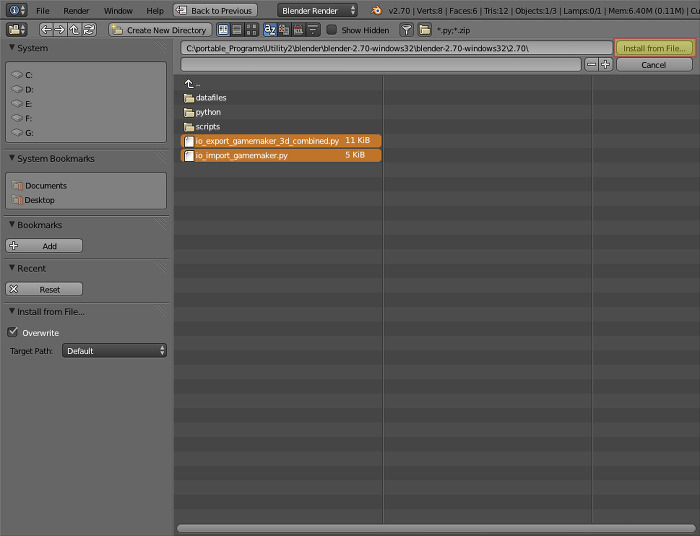This screenshot has height=536, width=700.
Task: Open the Render menu
Action: pyautogui.click(x=76, y=10)
